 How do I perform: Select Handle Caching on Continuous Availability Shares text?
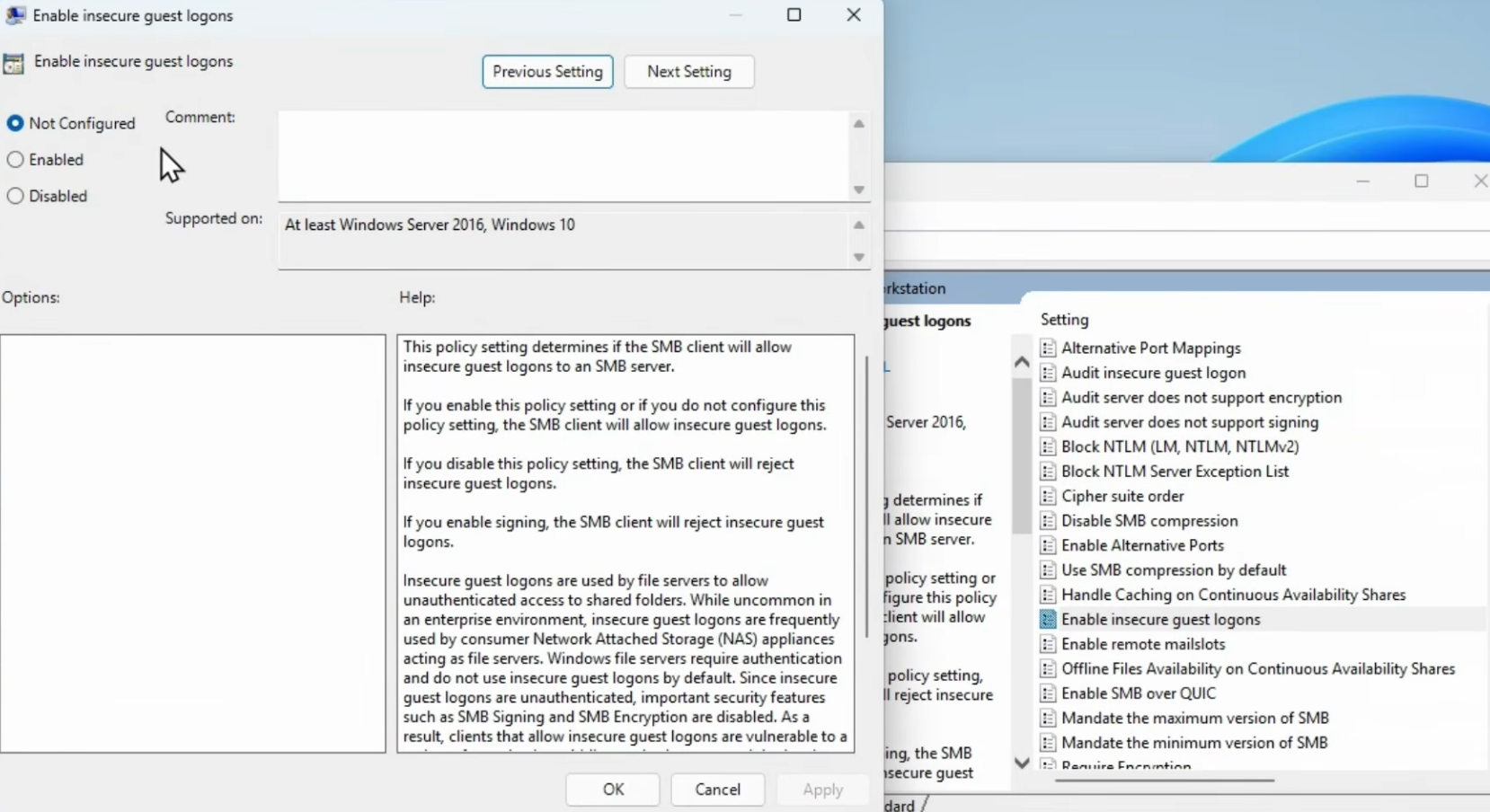pos(1234,596)
